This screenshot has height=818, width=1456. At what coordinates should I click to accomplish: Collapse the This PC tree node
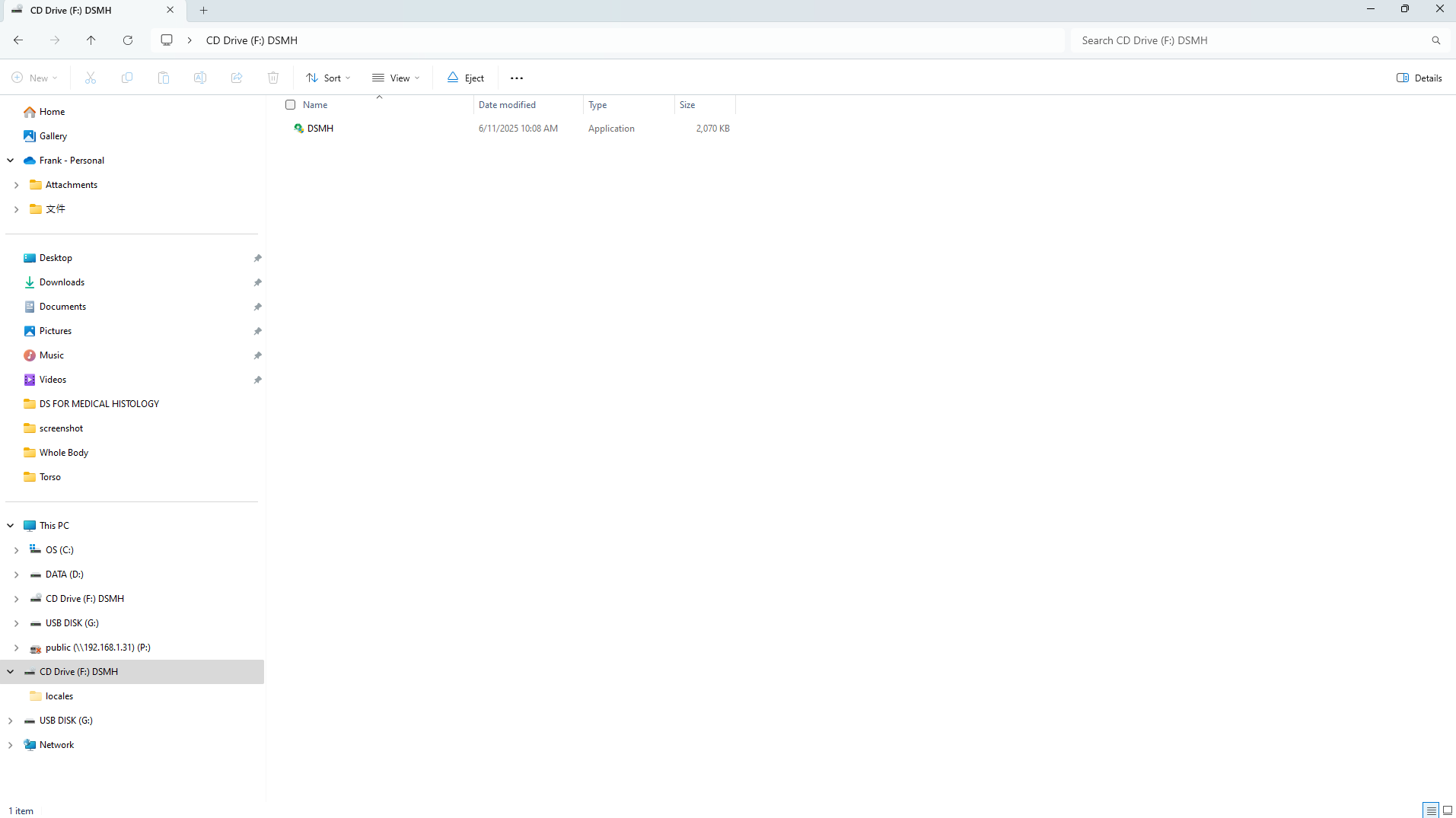(x=11, y=526)
